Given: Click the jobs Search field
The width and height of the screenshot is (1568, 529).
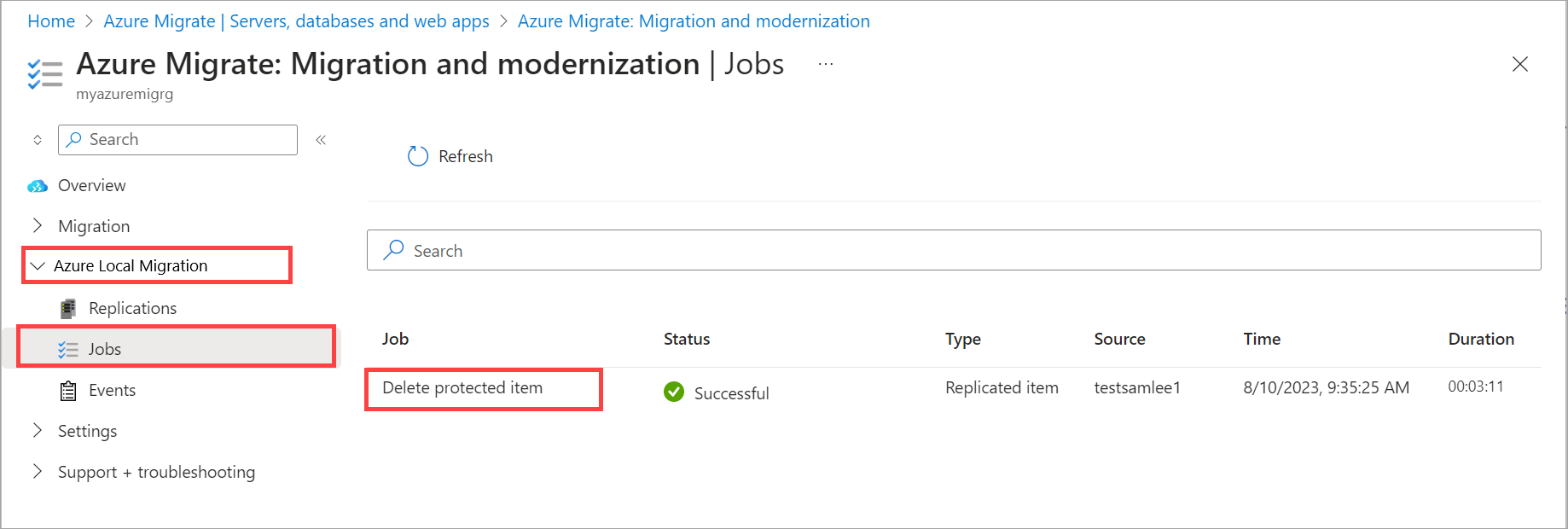Looking at the screenshot, I should coord(954,251).
